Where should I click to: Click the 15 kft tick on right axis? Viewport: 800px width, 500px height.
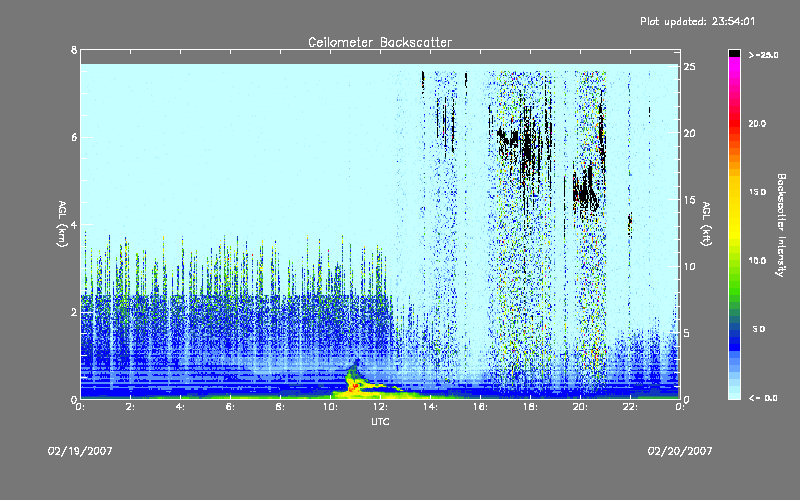689,200
